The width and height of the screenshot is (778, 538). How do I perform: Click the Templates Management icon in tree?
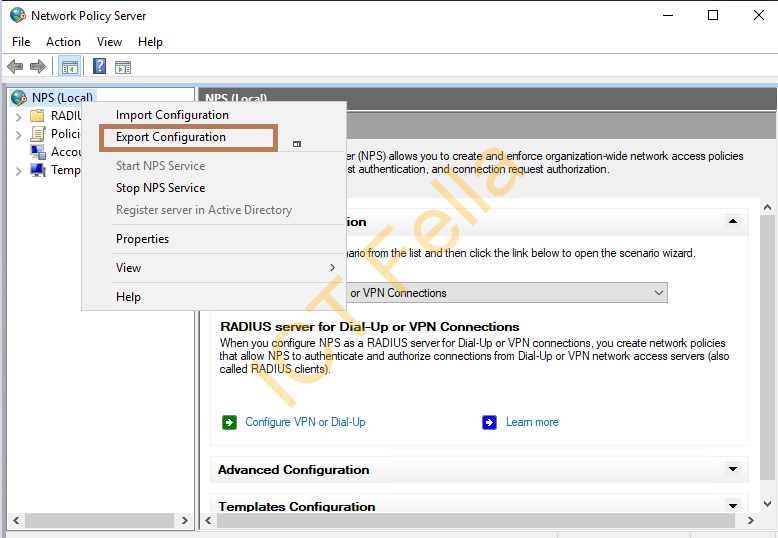coord(38,170)
